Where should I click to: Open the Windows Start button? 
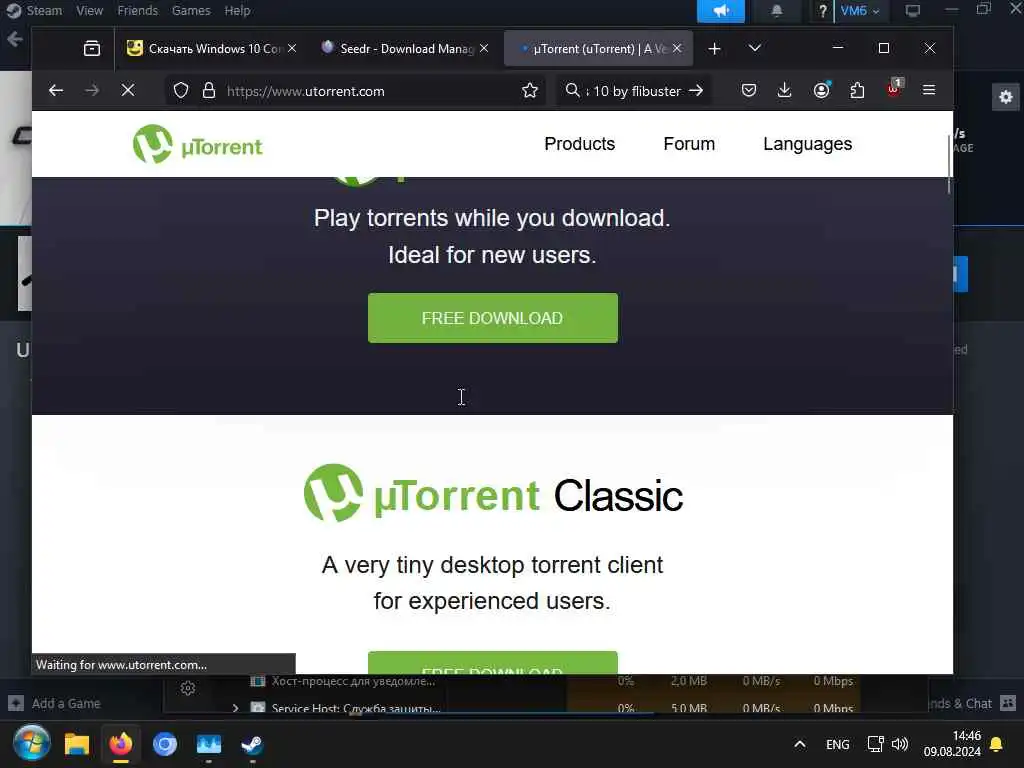tap(31, 744)
